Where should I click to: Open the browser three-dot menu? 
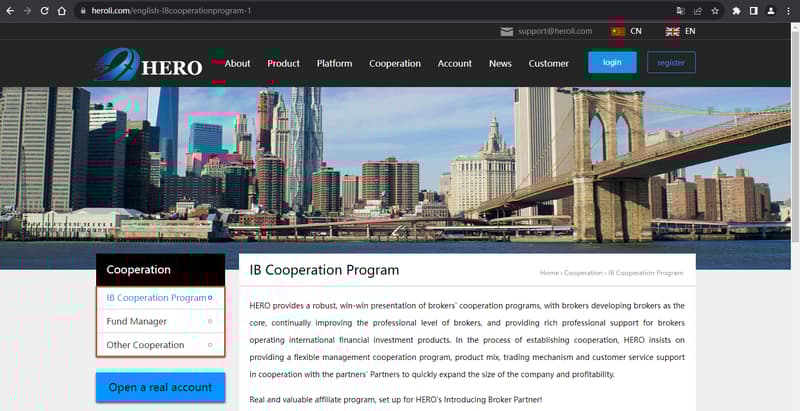[x=788, y=11]
